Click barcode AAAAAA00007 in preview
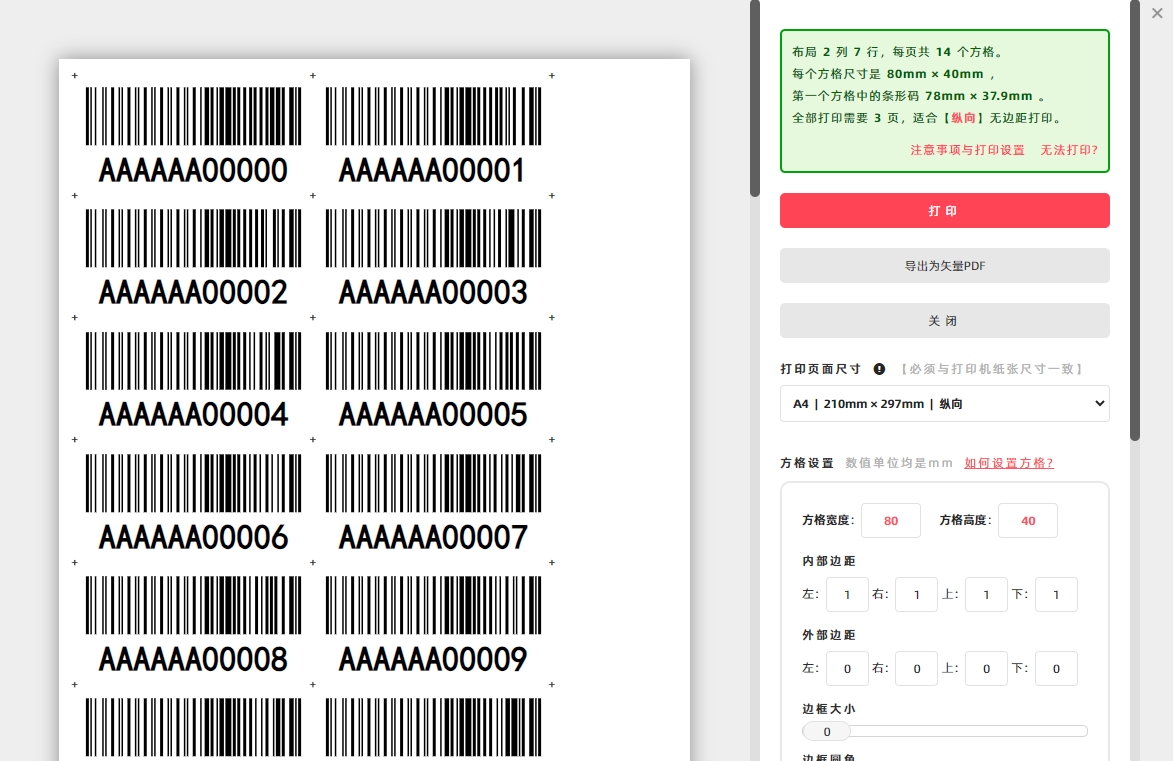This screenshot has height=761, width=1173. tap(433, 502)
